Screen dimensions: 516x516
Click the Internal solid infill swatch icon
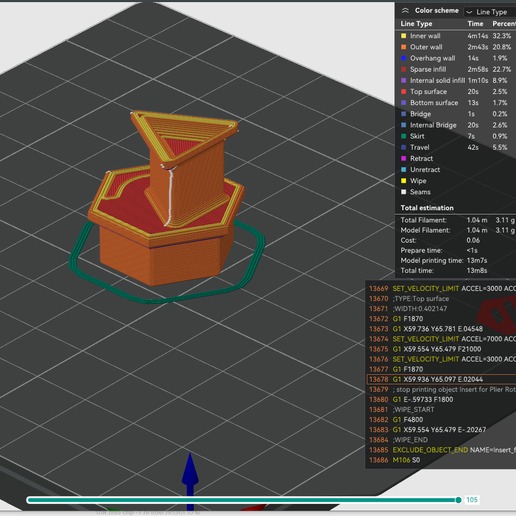click(x=404, y=80)
